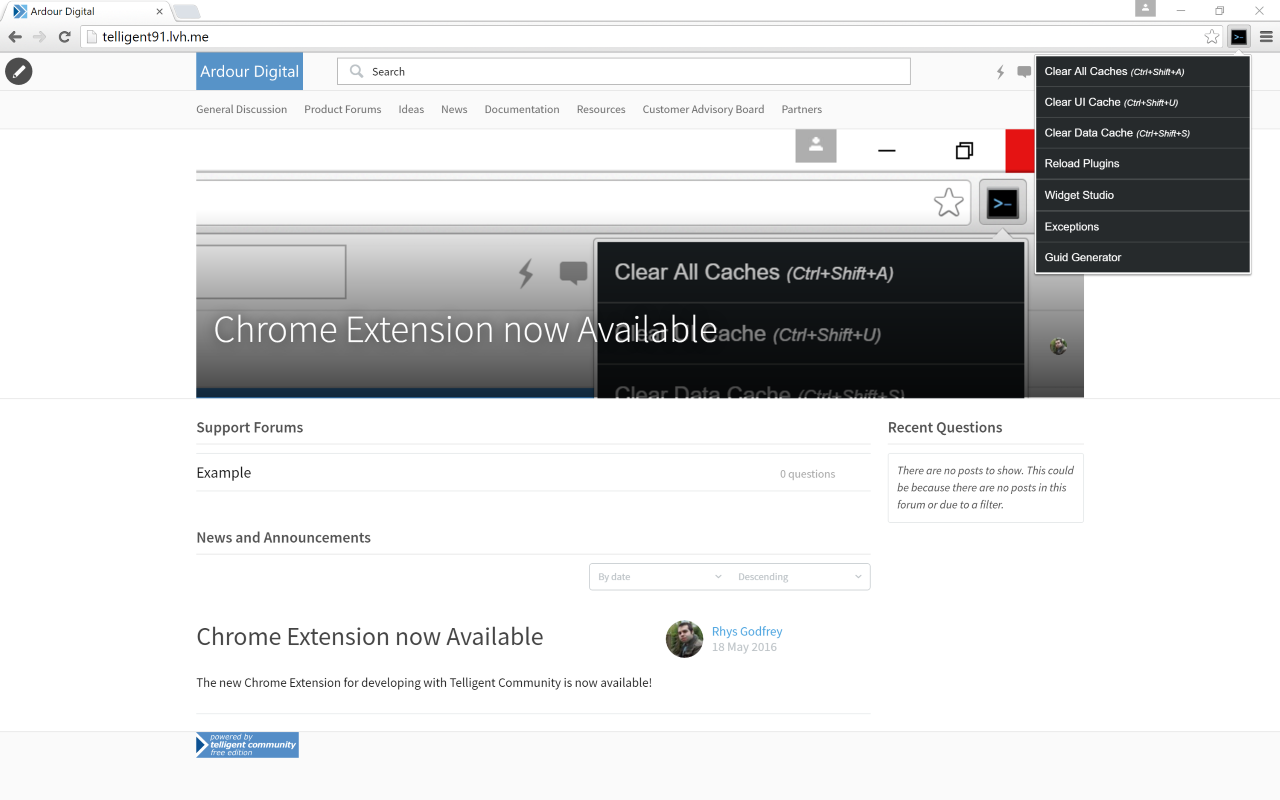Click the pencil edit icon top-left corner

[x=18, y=71]
